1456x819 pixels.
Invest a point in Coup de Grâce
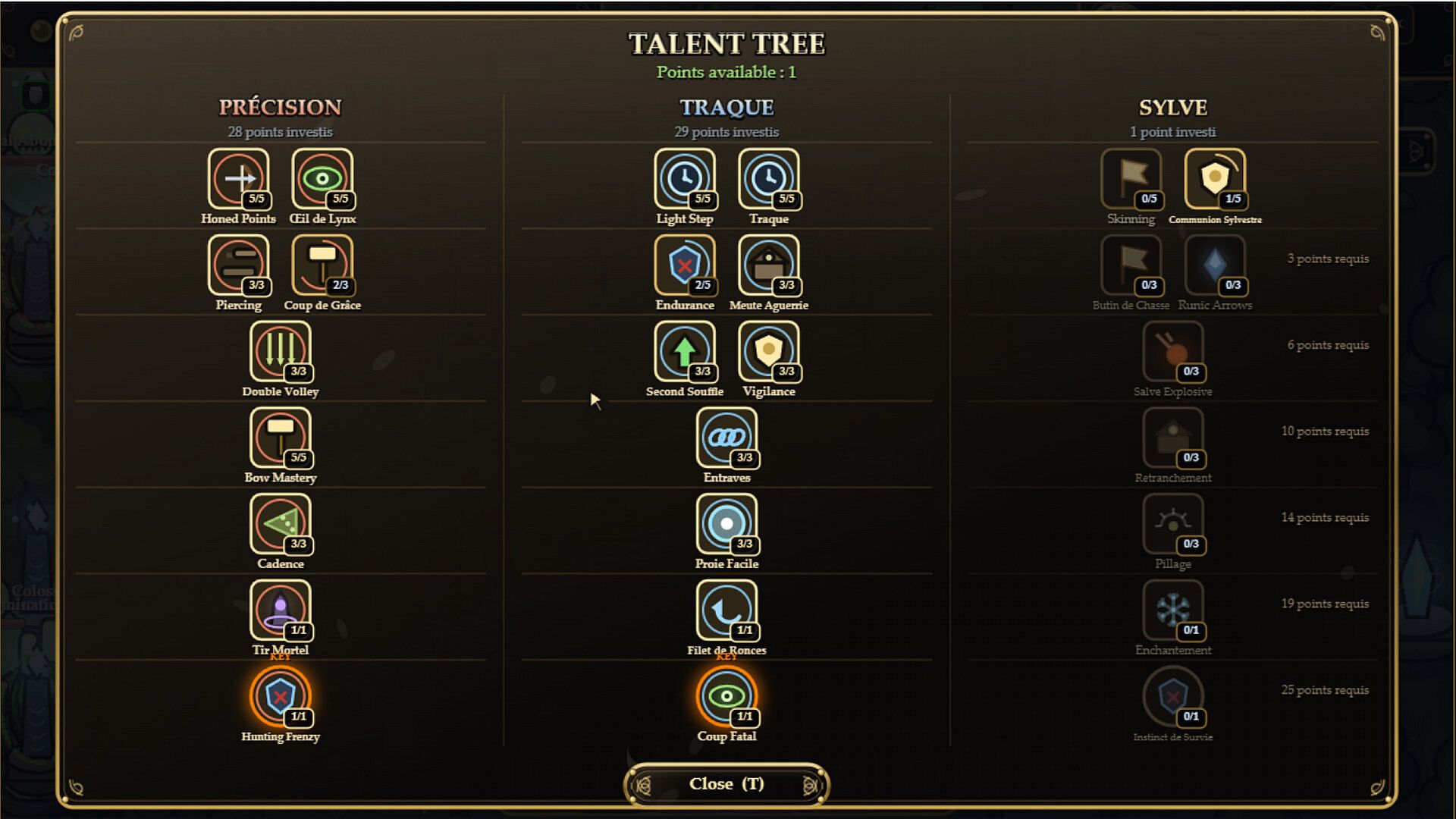322,265
